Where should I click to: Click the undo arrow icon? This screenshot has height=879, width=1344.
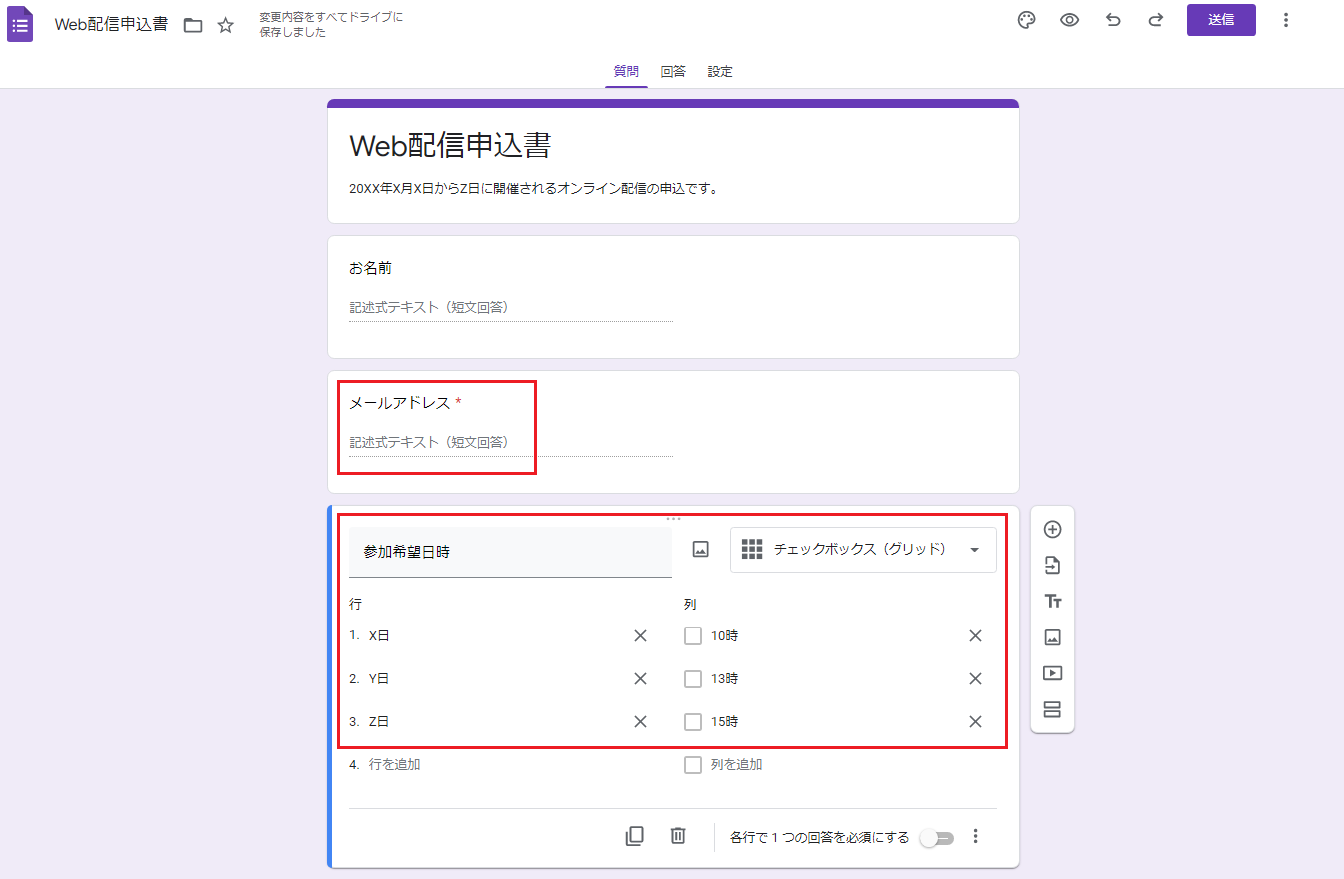coord(1113,21)
